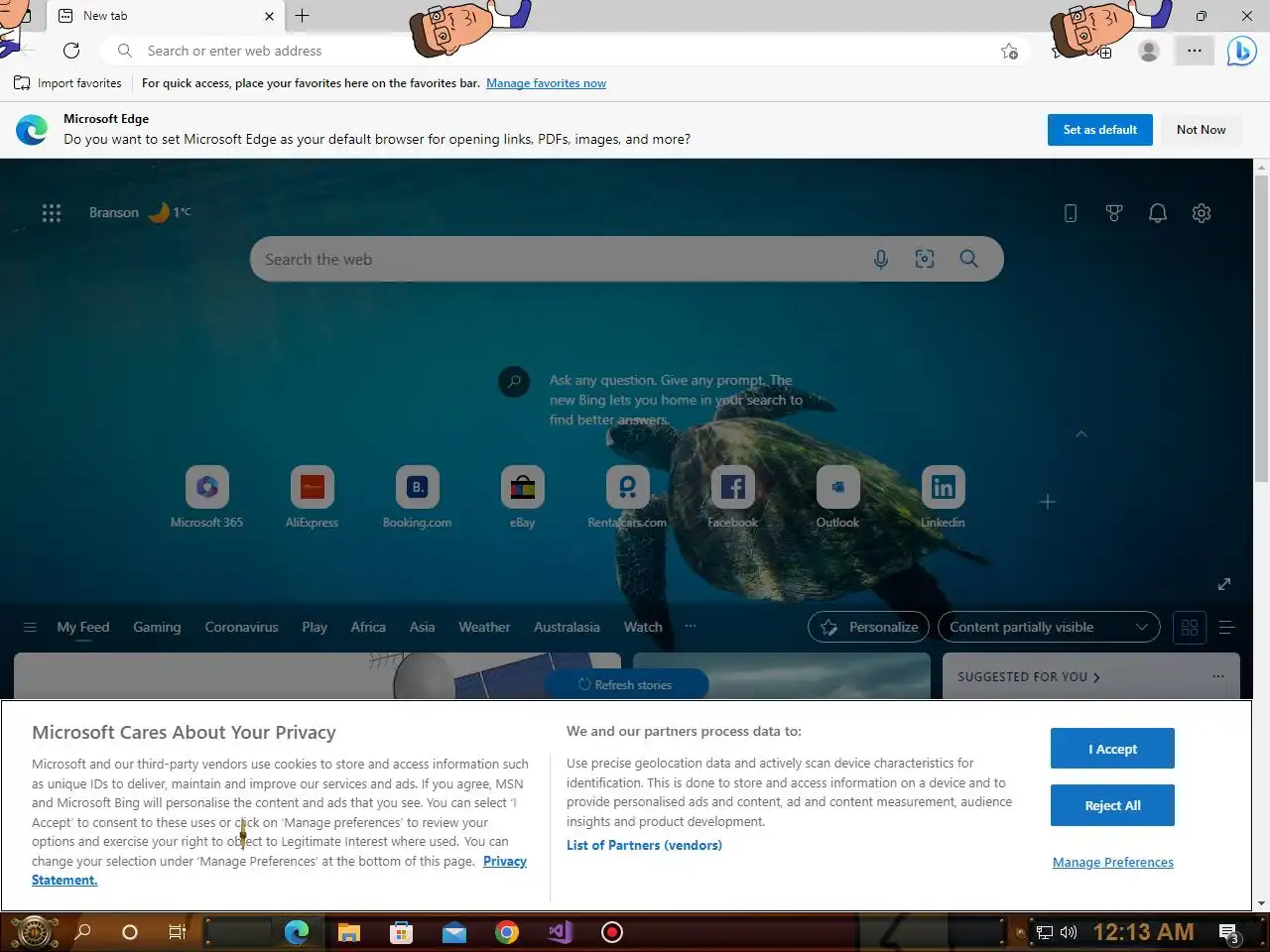
Task: Collapse quick links with chevron up
Action: pos(1081,434)
